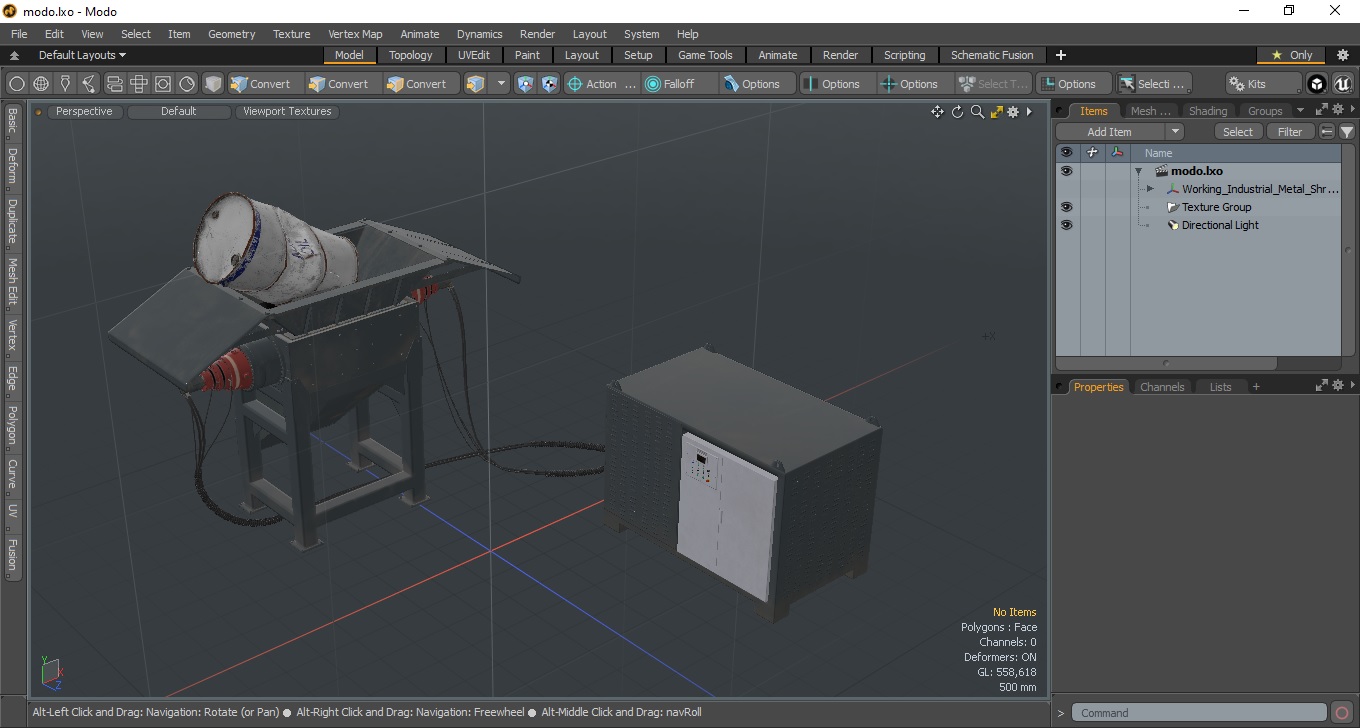Add new layout tab with plus icon
1360x728 pixels.
(1061, 55)
